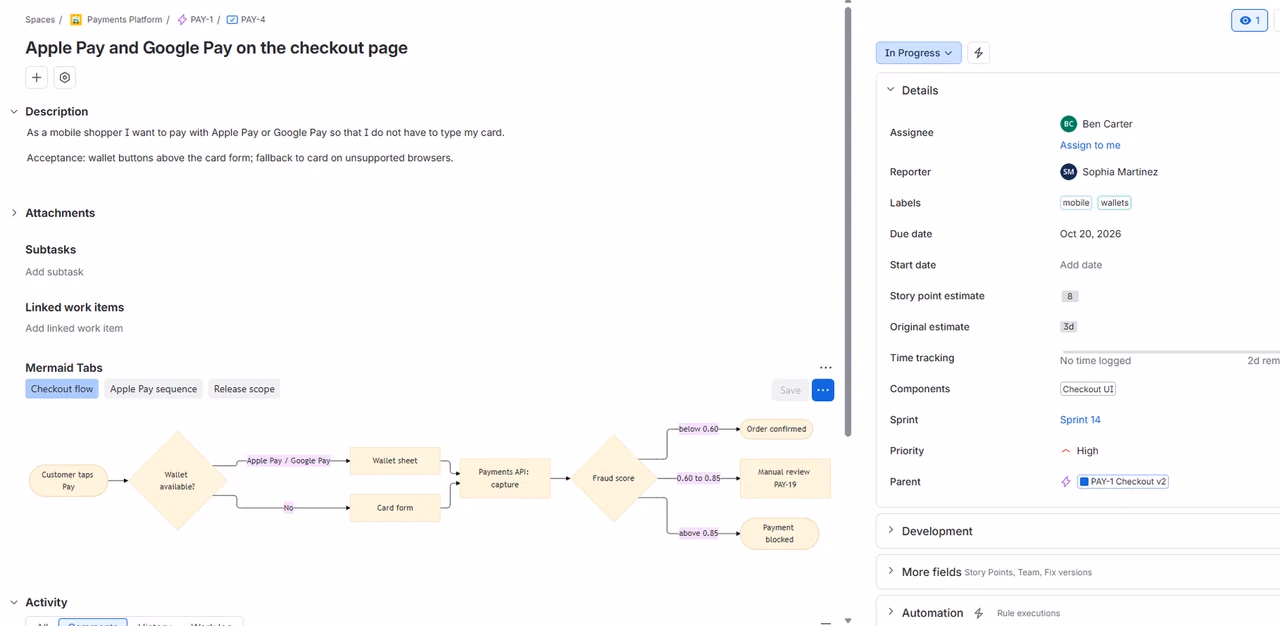This screenshot has height=626, width=1280.
Task: Click the Checkout UI component chip
Action: (x=1088, y=389)
